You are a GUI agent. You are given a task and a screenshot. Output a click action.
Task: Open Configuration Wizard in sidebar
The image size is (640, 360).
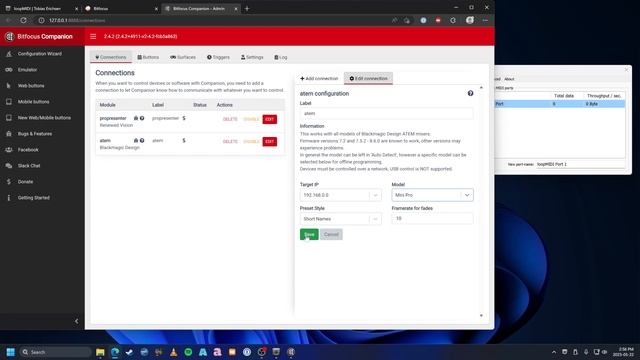40,54
